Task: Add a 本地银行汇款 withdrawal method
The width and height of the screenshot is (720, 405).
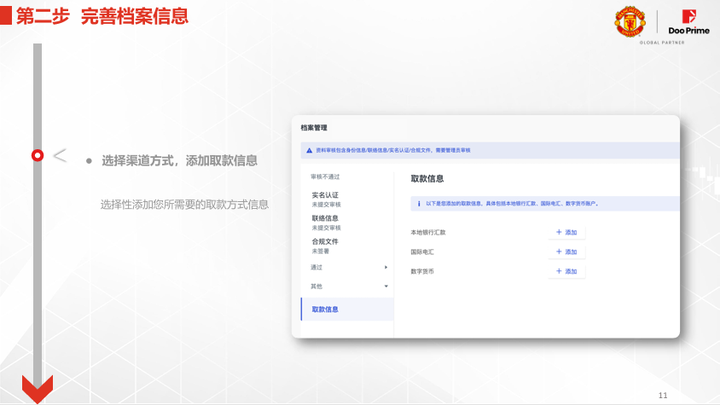Action: [567, 232]
